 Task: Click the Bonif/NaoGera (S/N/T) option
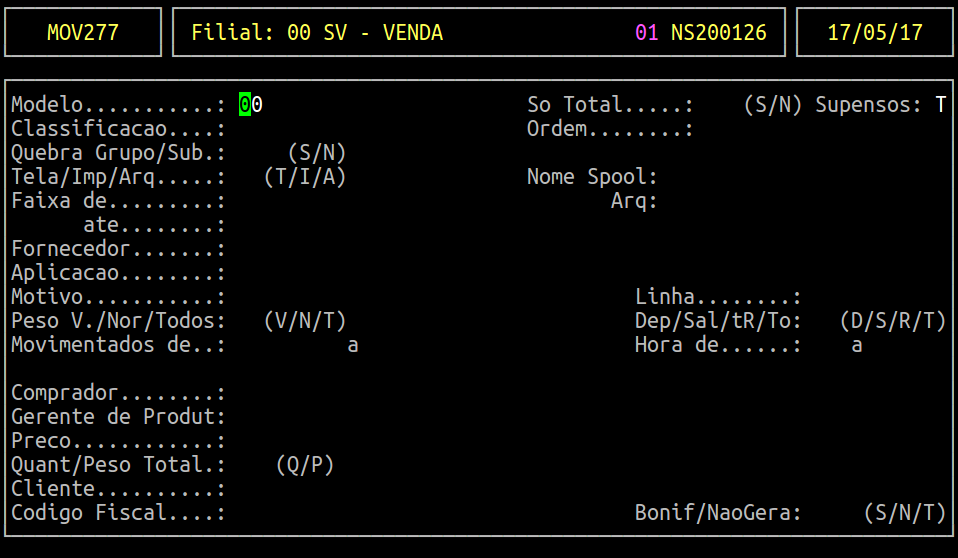point(904,513)
